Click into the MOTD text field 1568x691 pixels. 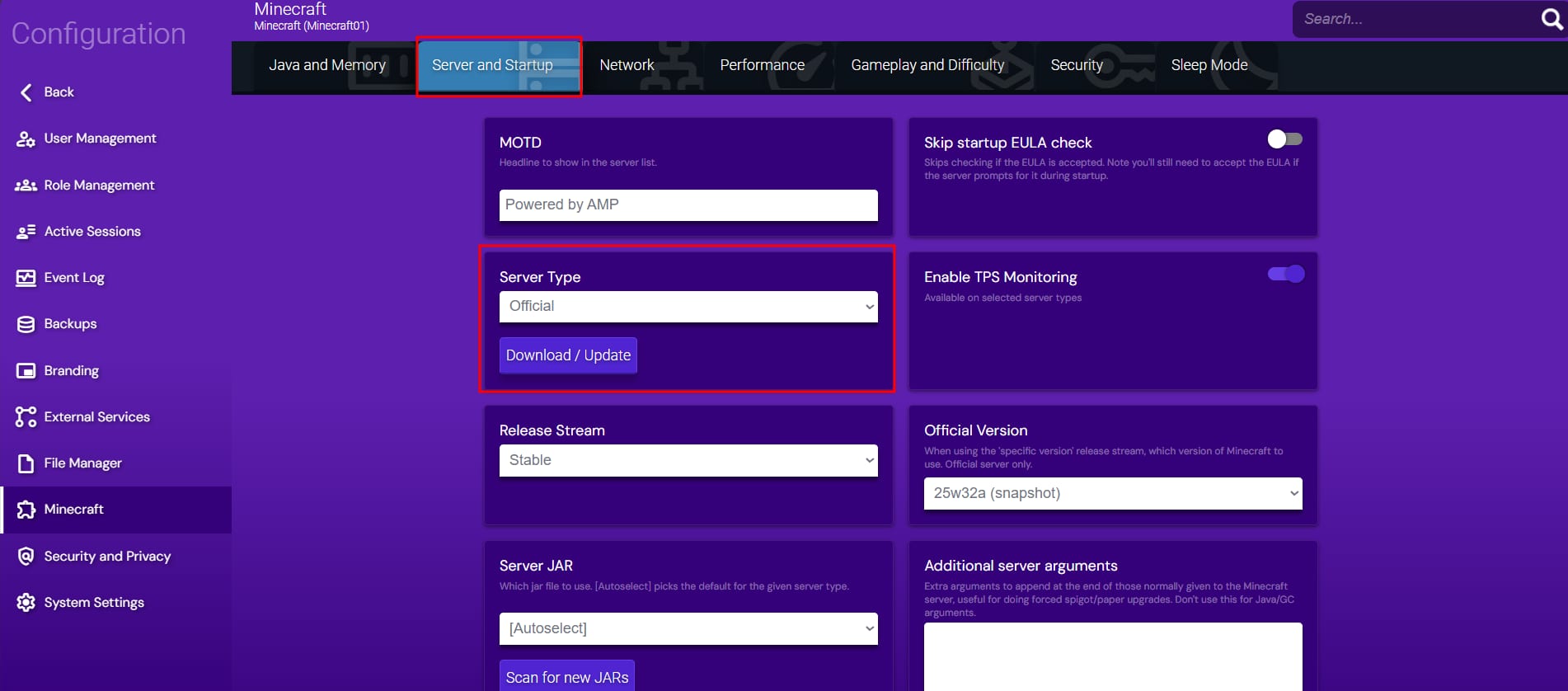(688, 205)
